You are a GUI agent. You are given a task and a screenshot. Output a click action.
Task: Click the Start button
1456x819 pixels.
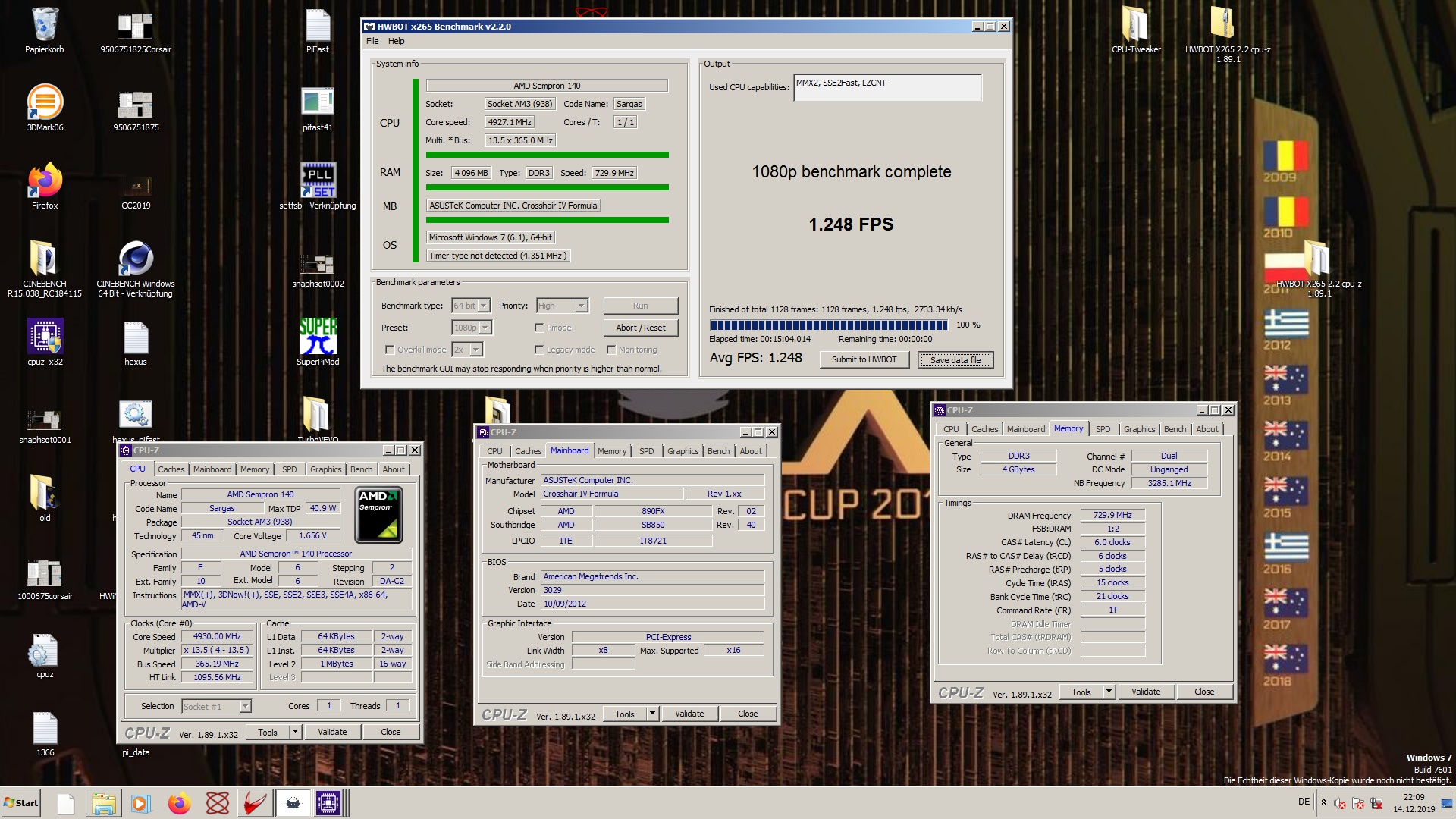coord(21,803)
